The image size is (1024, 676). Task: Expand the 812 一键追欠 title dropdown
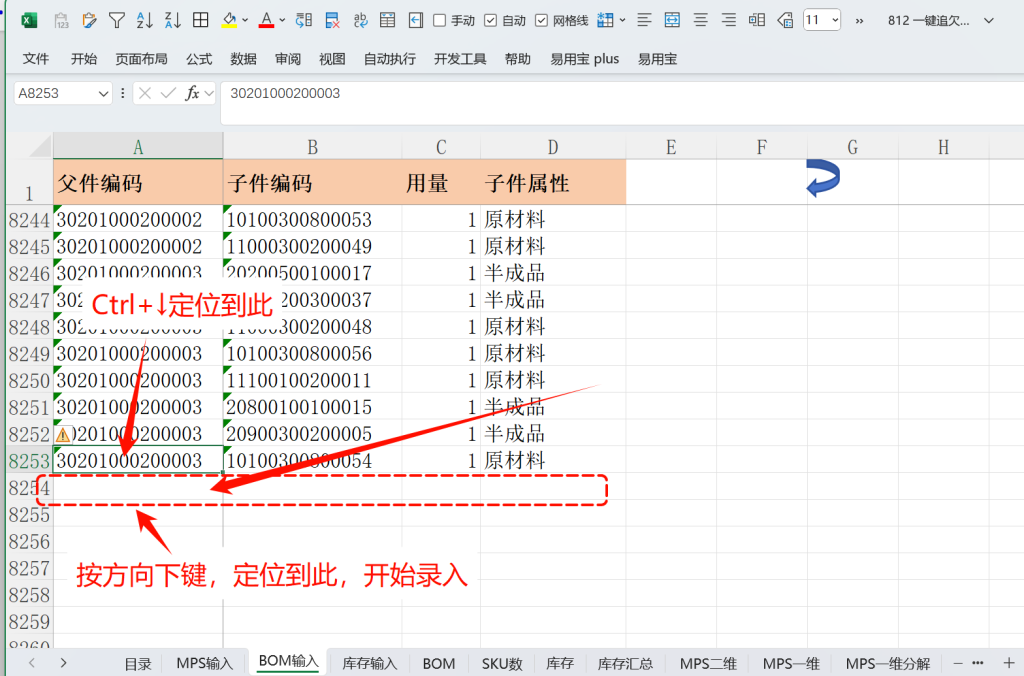989,21
